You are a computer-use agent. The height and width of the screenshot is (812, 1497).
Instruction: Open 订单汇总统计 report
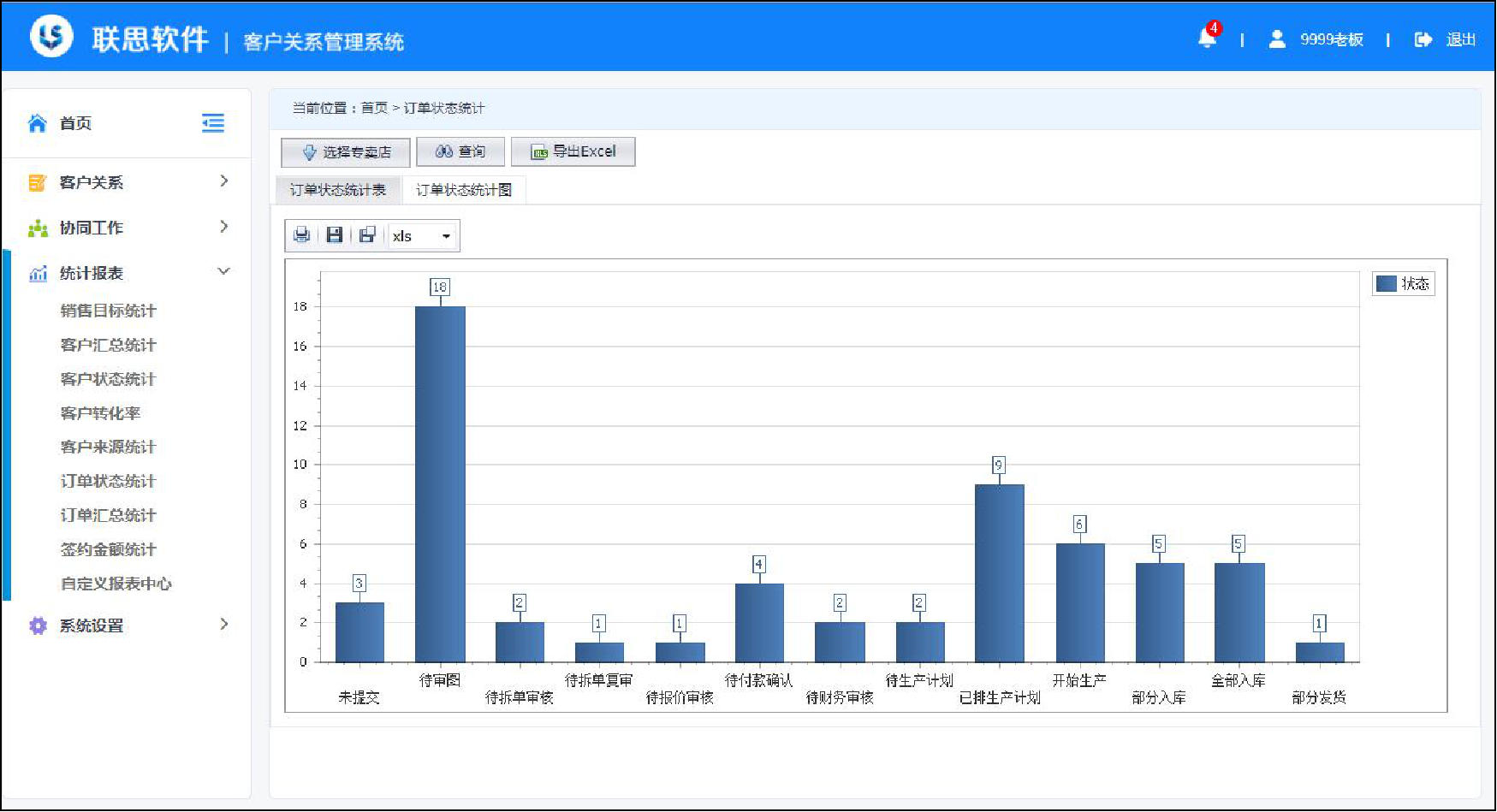coord(108,516)
